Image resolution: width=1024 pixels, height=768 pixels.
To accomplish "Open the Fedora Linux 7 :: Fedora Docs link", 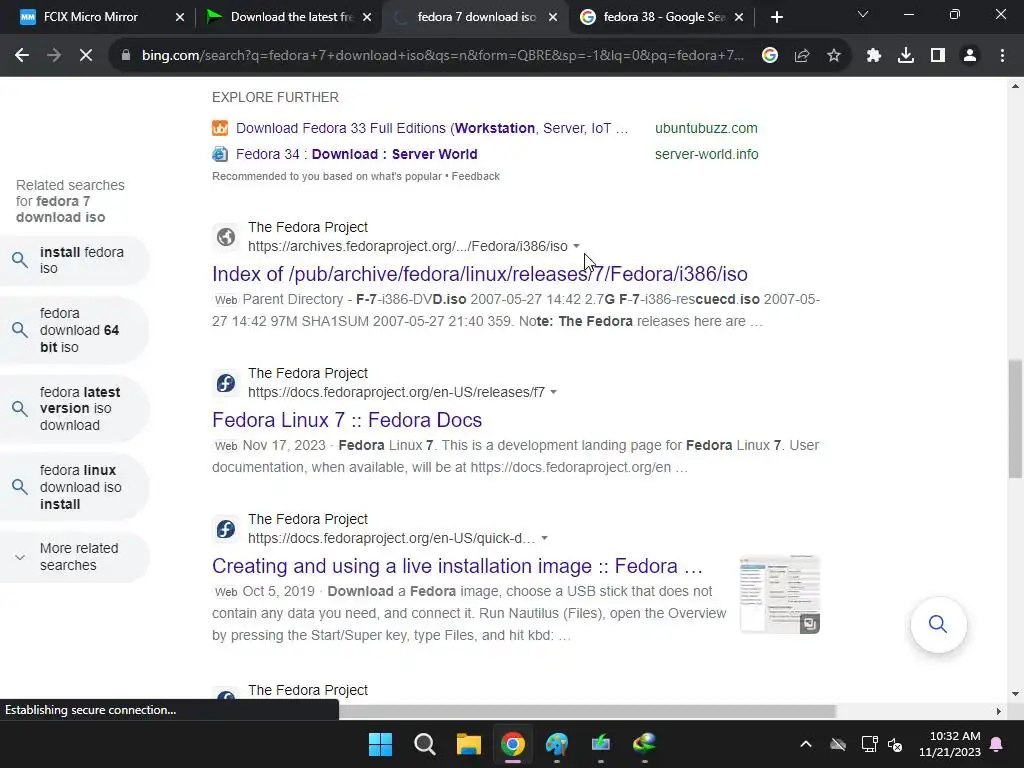I will tap(347, 420).
